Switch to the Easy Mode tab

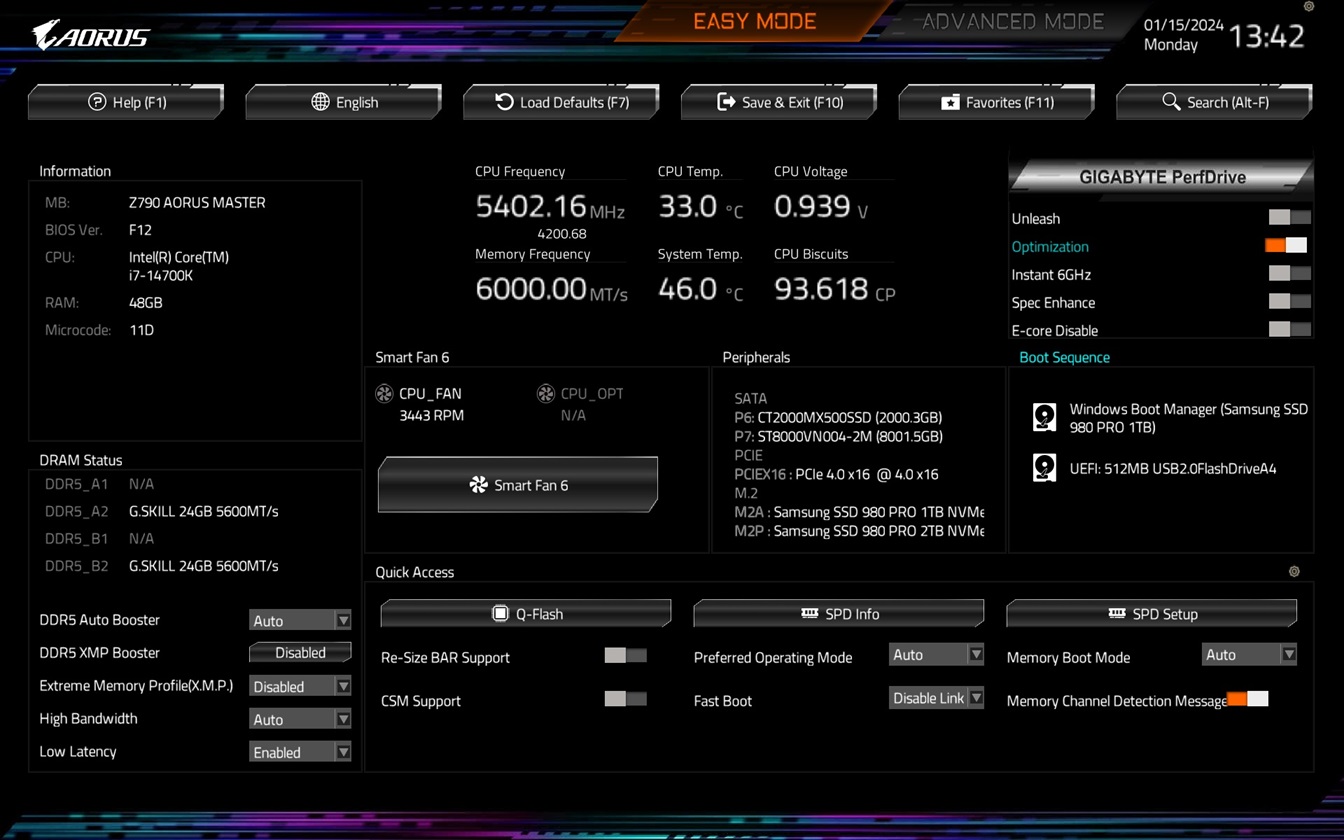point(754,21)
